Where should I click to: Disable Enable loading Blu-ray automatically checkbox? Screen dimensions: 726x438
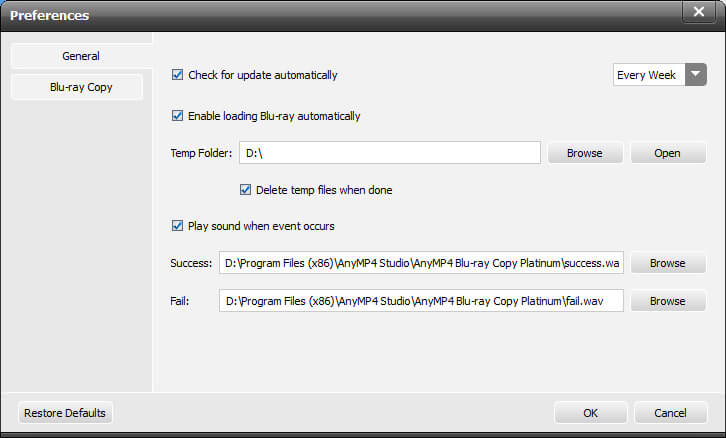coord(178,116)
